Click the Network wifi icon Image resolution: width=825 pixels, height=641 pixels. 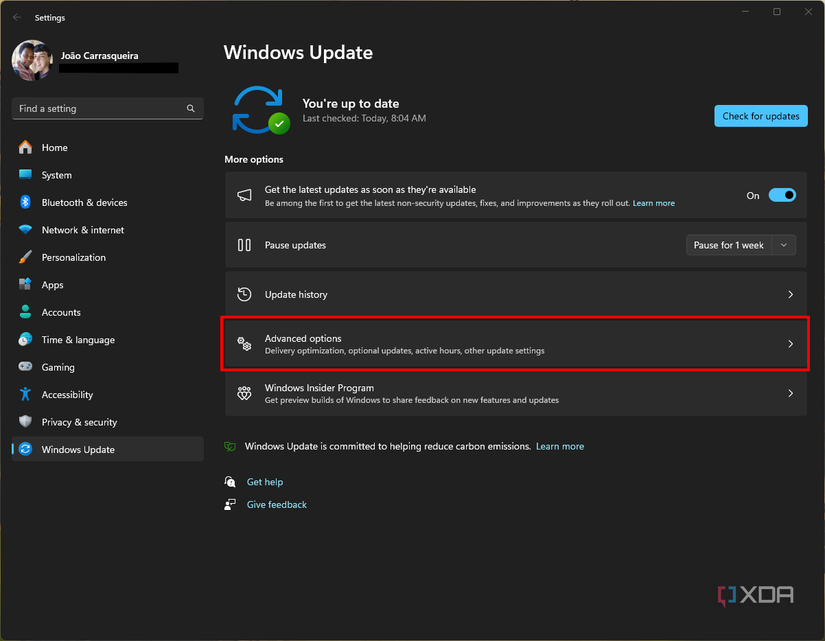point(25,229)
